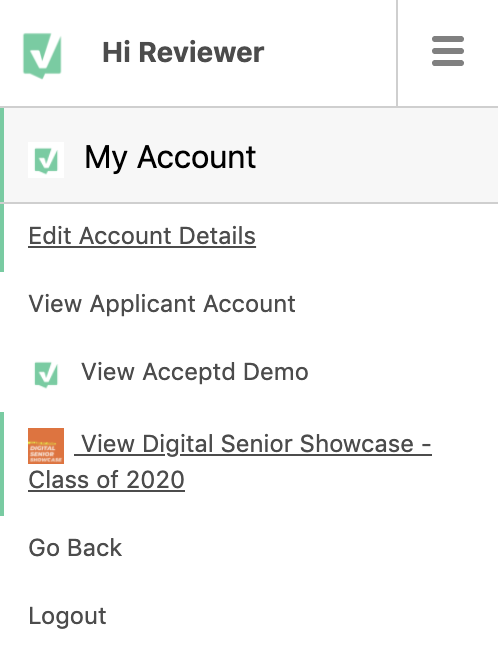This screenshot has width=498, height=654.
Task: Open Edit Account Details
Action: [x=142, y=236]
